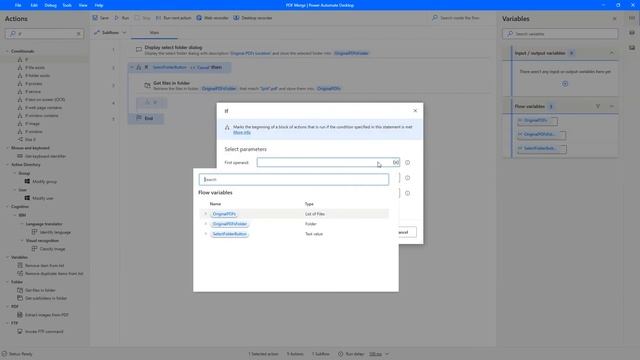Choose OriginalPDFsFolder in the variable picker list

tap(230, 224)
